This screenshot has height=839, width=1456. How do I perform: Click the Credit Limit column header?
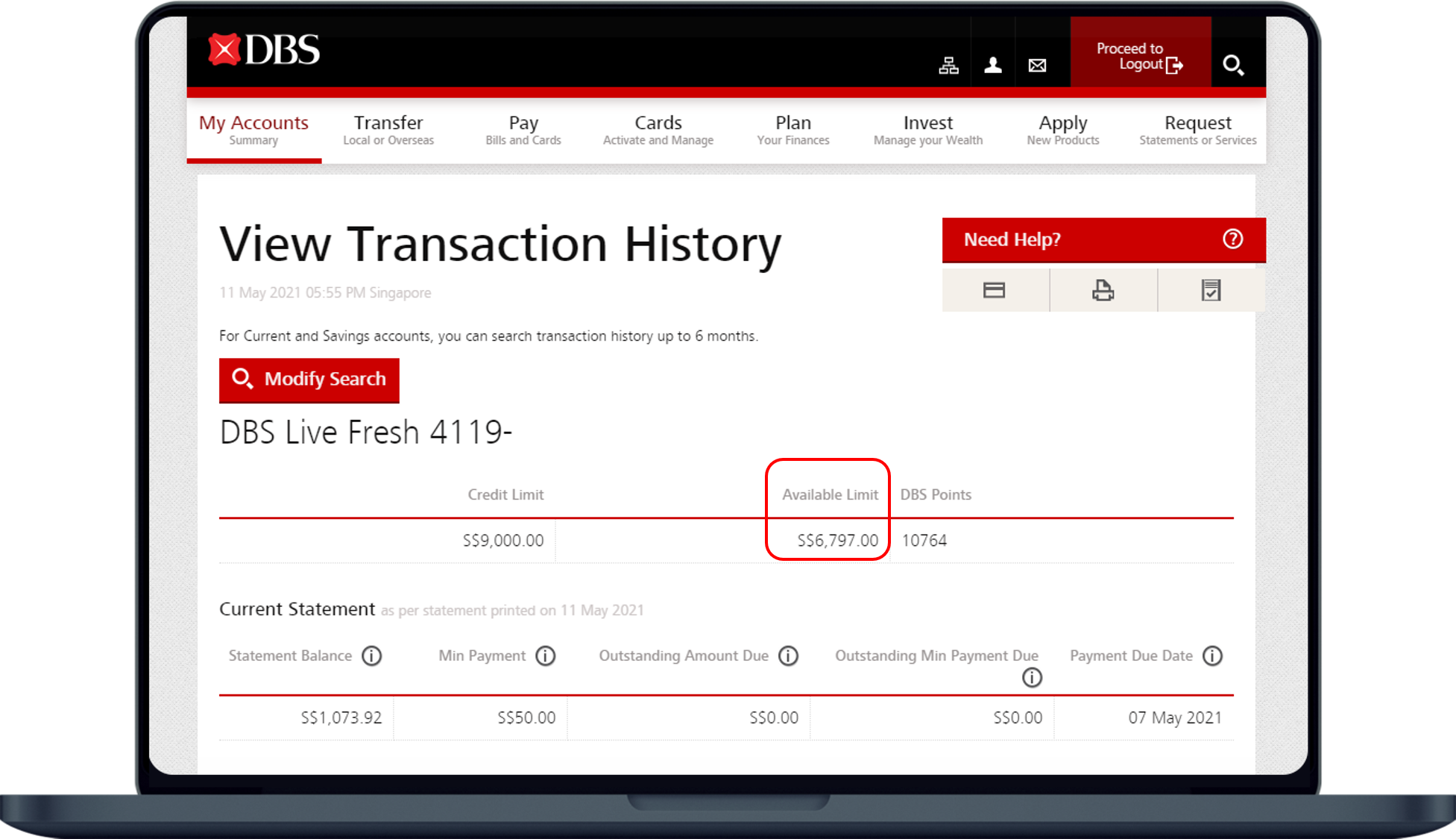click(x=505, y=494)
